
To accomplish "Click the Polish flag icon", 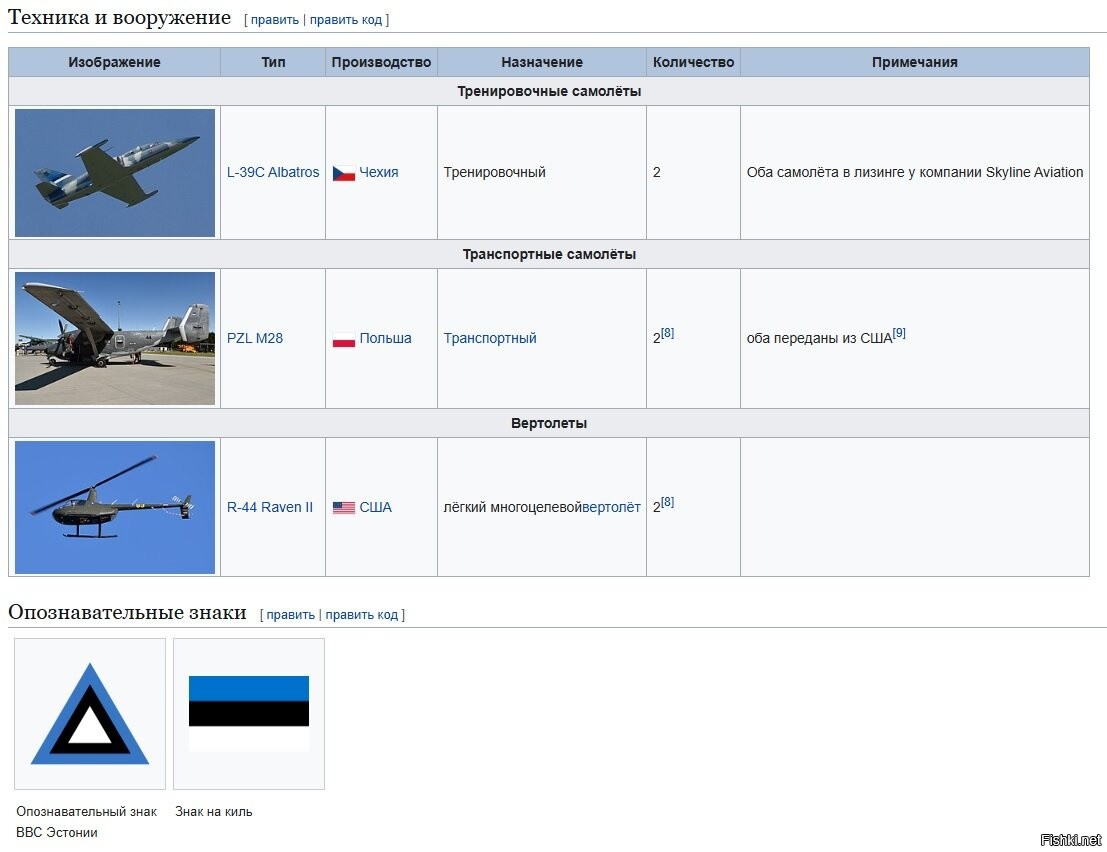I will click(344, 340).
